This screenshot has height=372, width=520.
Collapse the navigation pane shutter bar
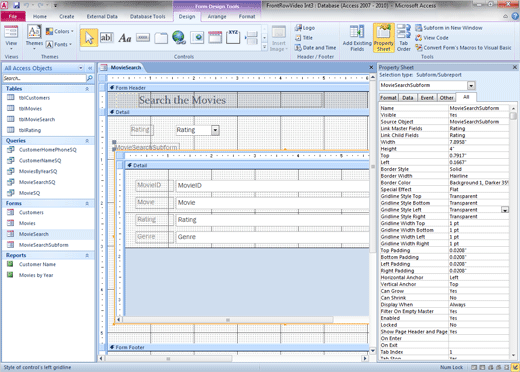tap(90, 68)
